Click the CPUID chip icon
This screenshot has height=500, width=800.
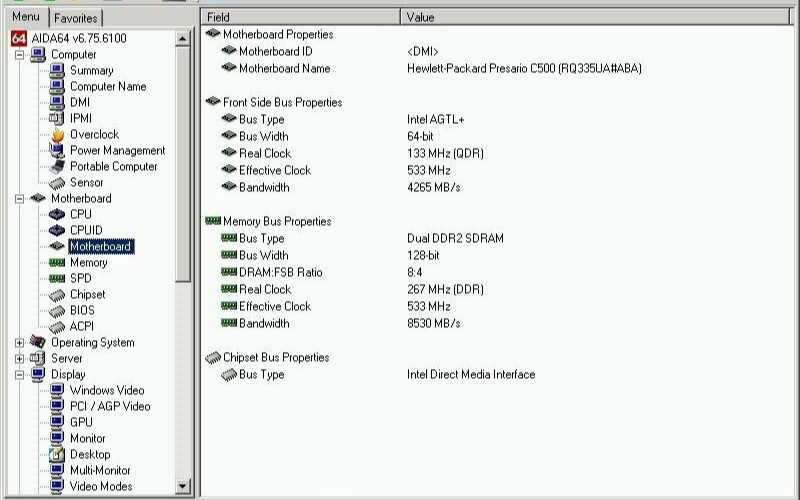[57, 230]
